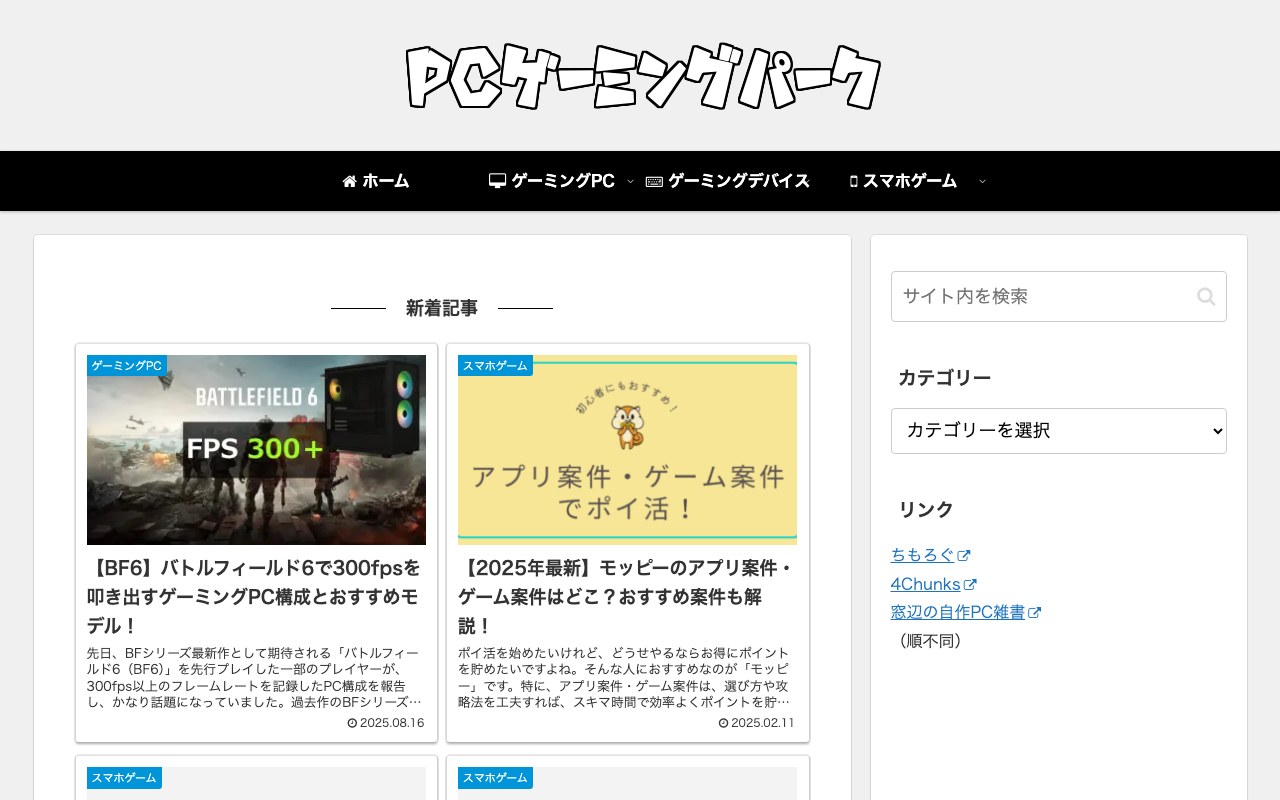1280x800 pixels.
Task: Open the 窓辺の自作PC雑書 link
Action: click(958, 613)
